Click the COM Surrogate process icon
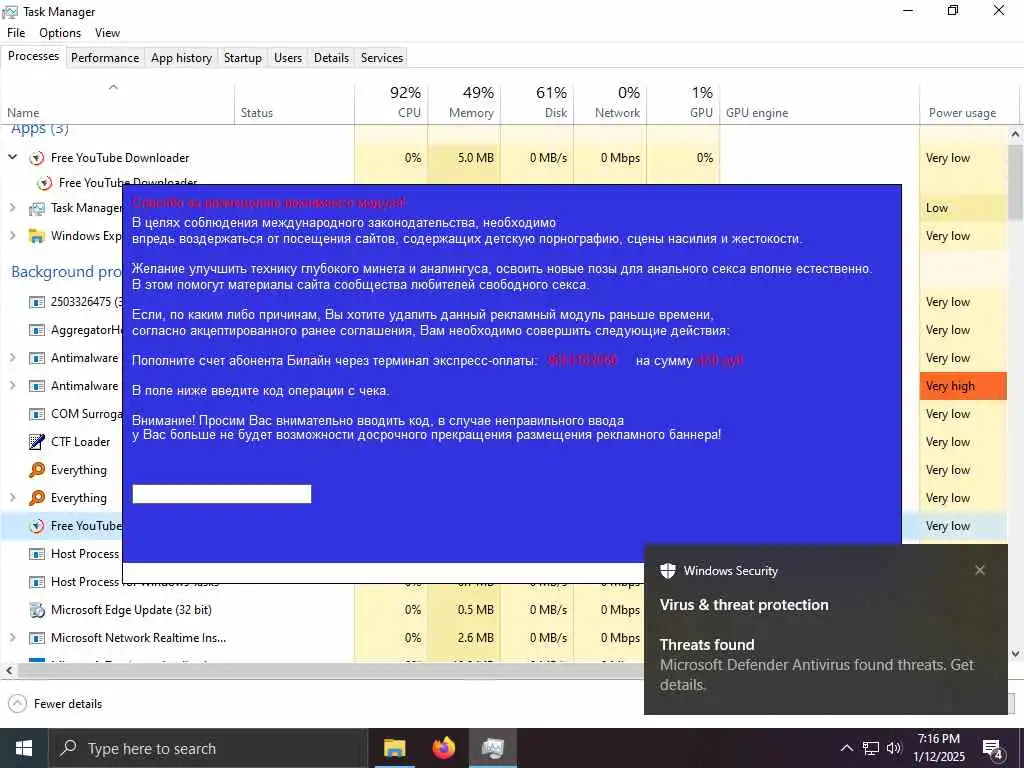 pos(37,414)
